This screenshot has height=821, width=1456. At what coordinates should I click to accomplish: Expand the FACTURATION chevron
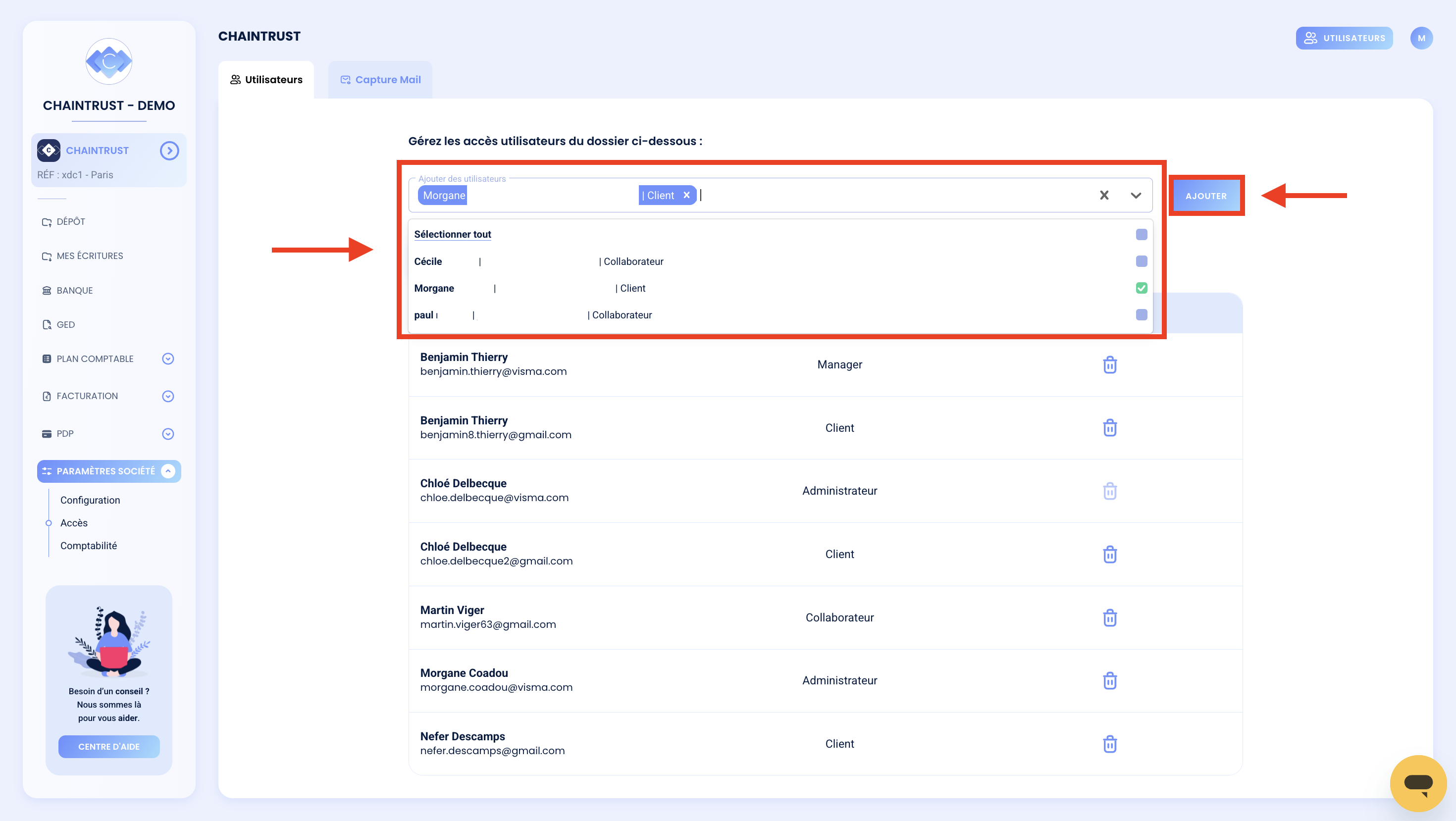(168, 396)
